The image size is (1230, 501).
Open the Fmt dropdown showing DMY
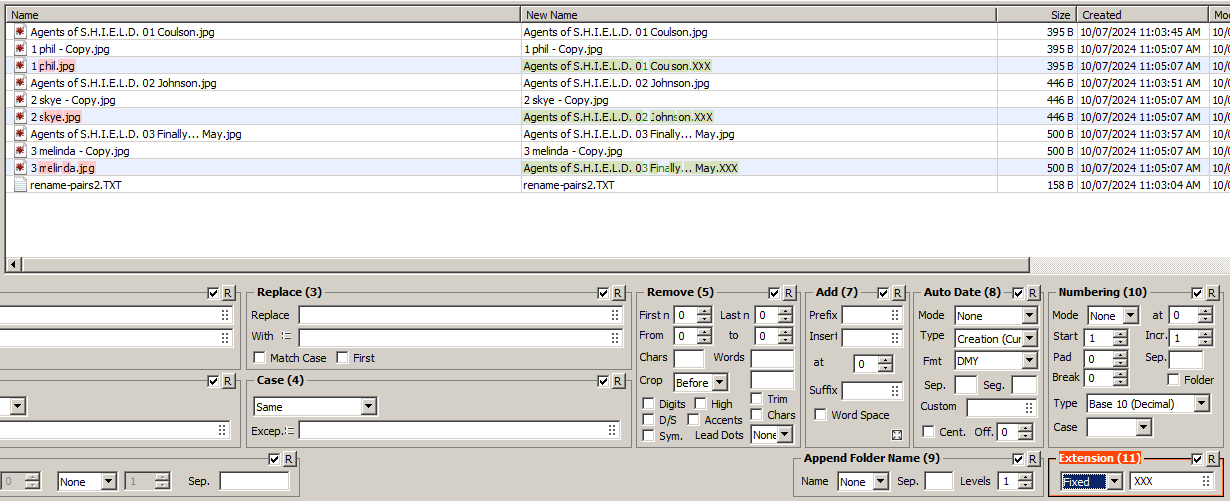(x=996, y=360)
